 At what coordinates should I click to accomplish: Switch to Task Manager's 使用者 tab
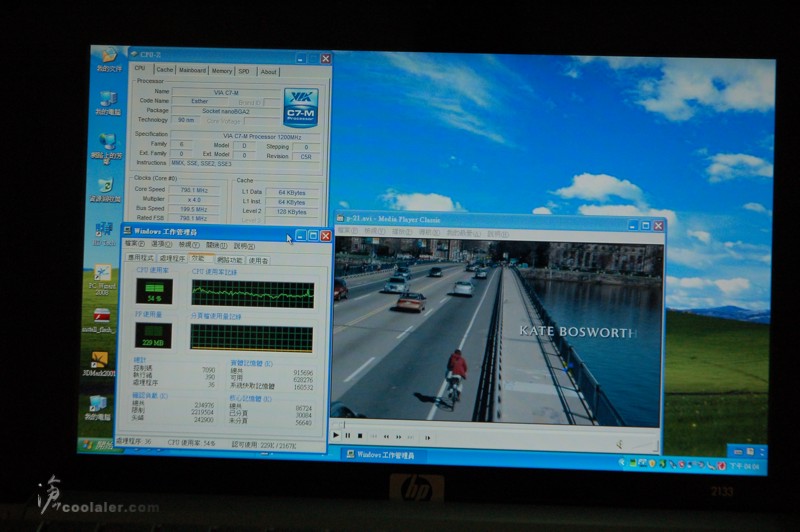pyautogui.click(x=259, y=260)
